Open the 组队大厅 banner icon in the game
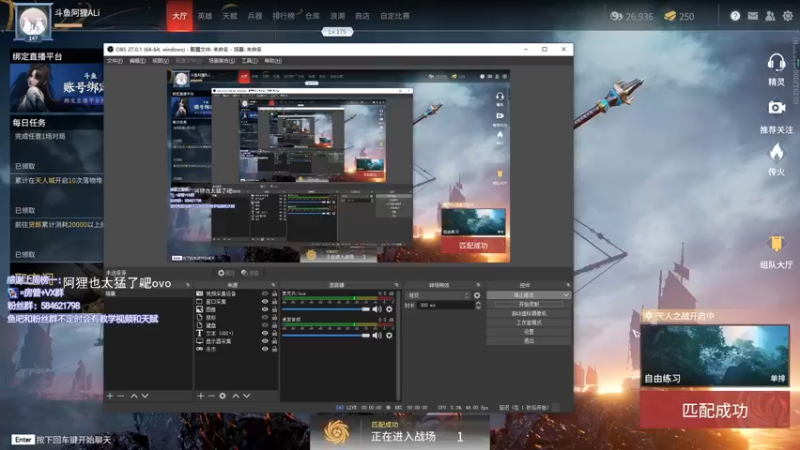 776,244
